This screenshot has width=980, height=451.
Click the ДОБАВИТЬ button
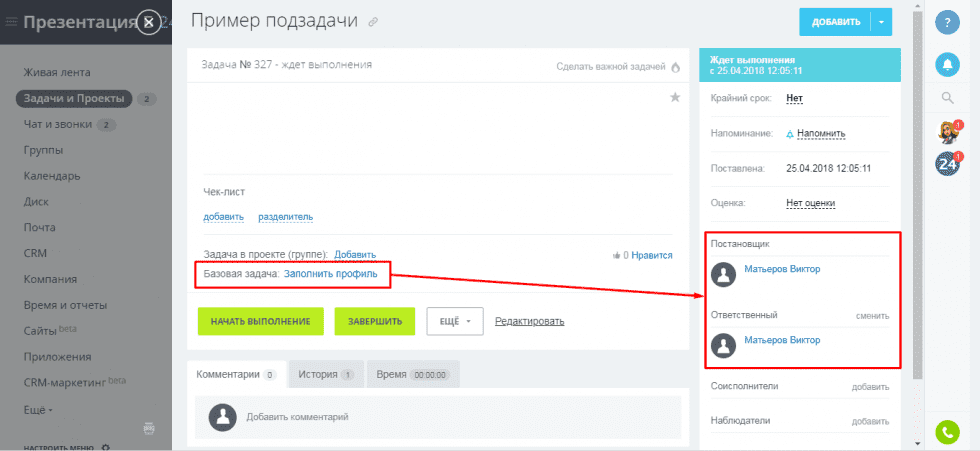[836, 22]
